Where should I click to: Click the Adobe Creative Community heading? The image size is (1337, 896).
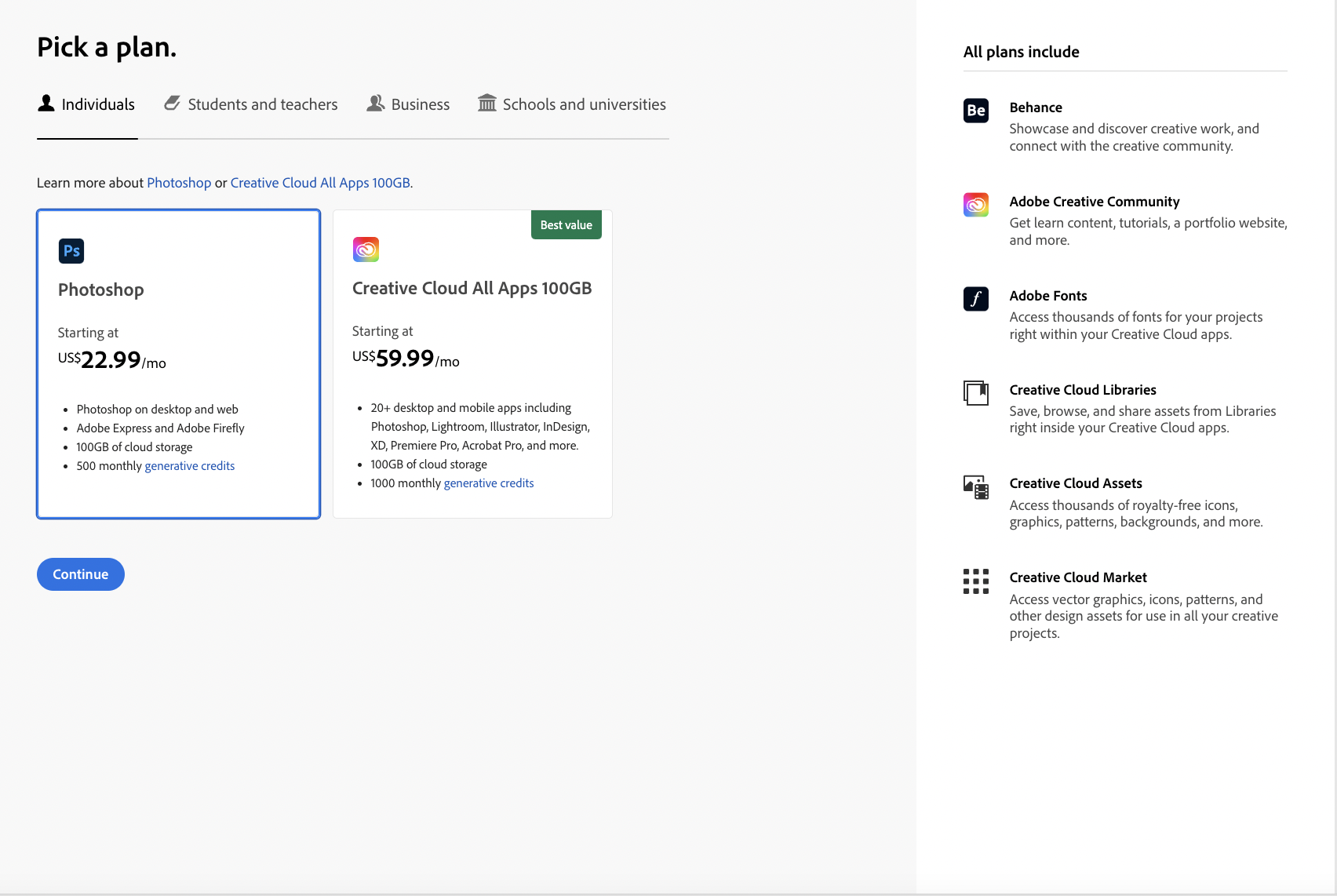(1095, 202)
